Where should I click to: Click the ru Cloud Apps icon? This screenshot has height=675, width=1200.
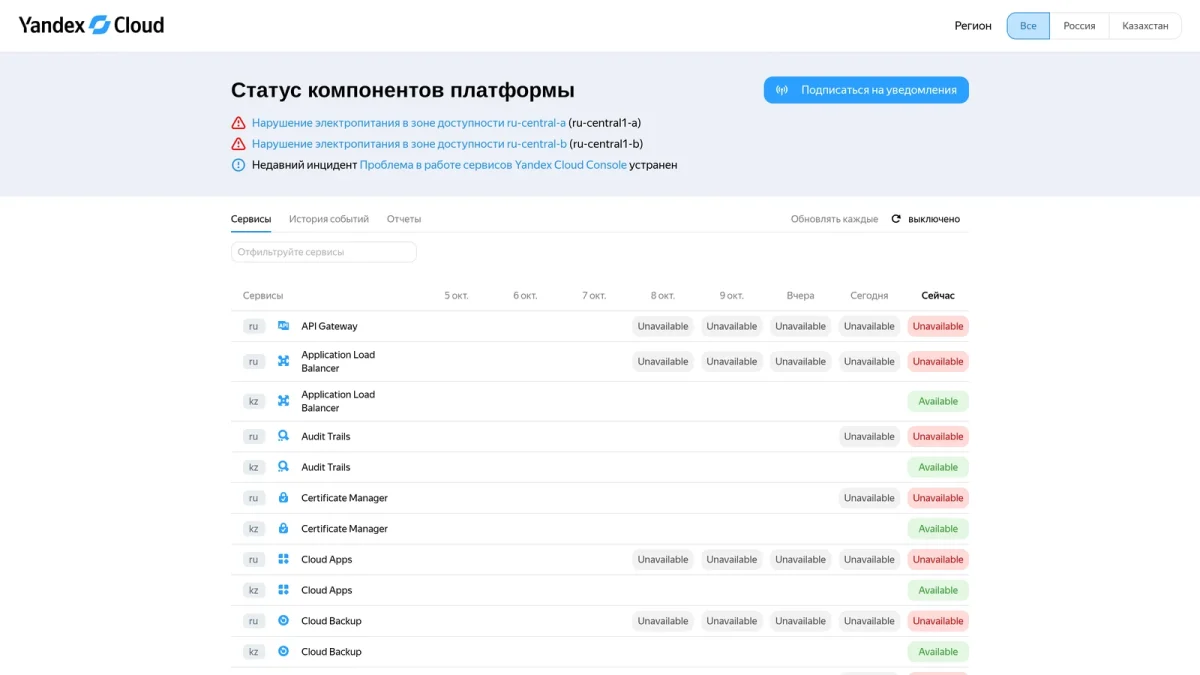pyautogui.click(x=283, y=559)
